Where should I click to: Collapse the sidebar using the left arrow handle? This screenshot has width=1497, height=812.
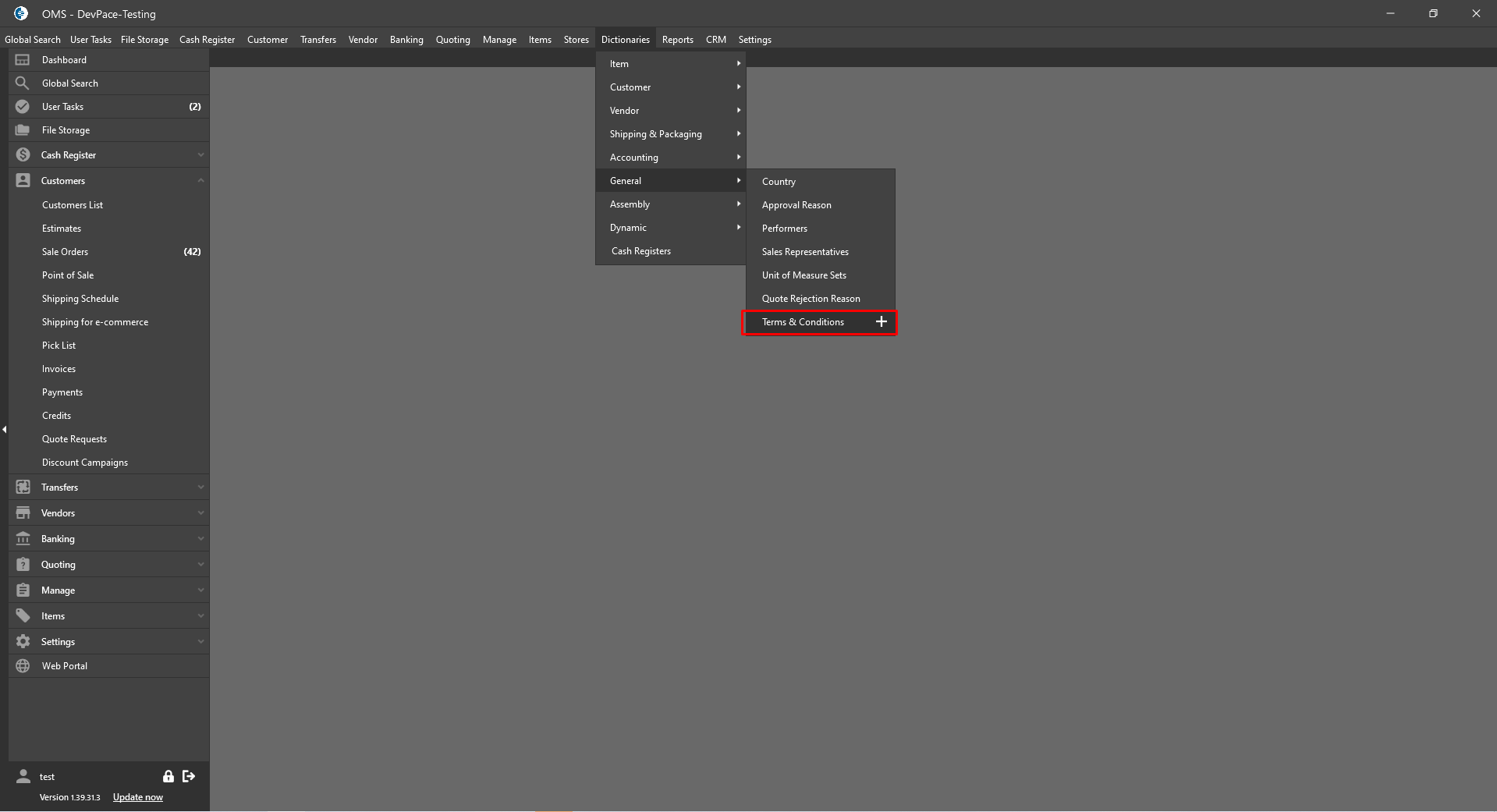point(4,429)
